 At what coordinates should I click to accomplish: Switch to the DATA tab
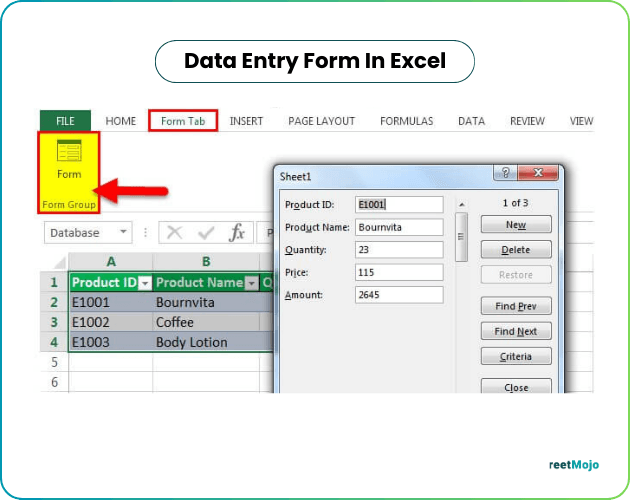coord(471,121)
